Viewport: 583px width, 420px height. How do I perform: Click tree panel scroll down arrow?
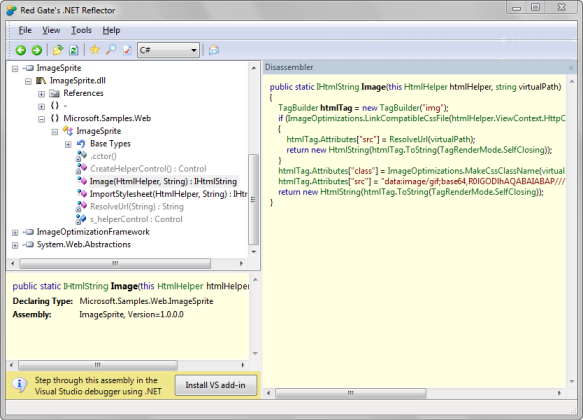click(254, 252)
